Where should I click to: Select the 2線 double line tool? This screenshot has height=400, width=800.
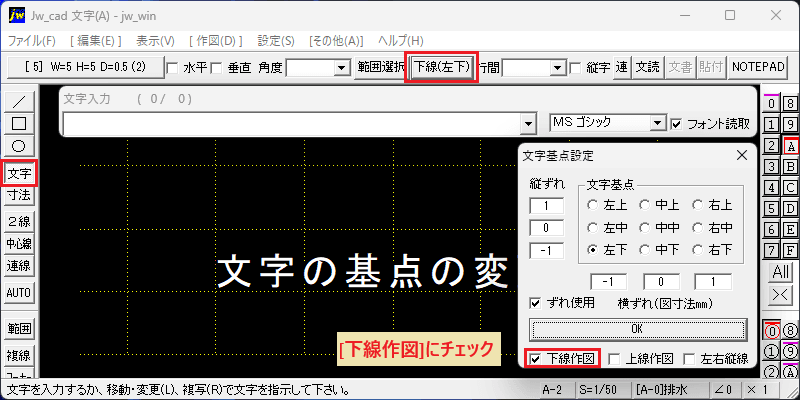pyautogui.click(x=19, y=221)
